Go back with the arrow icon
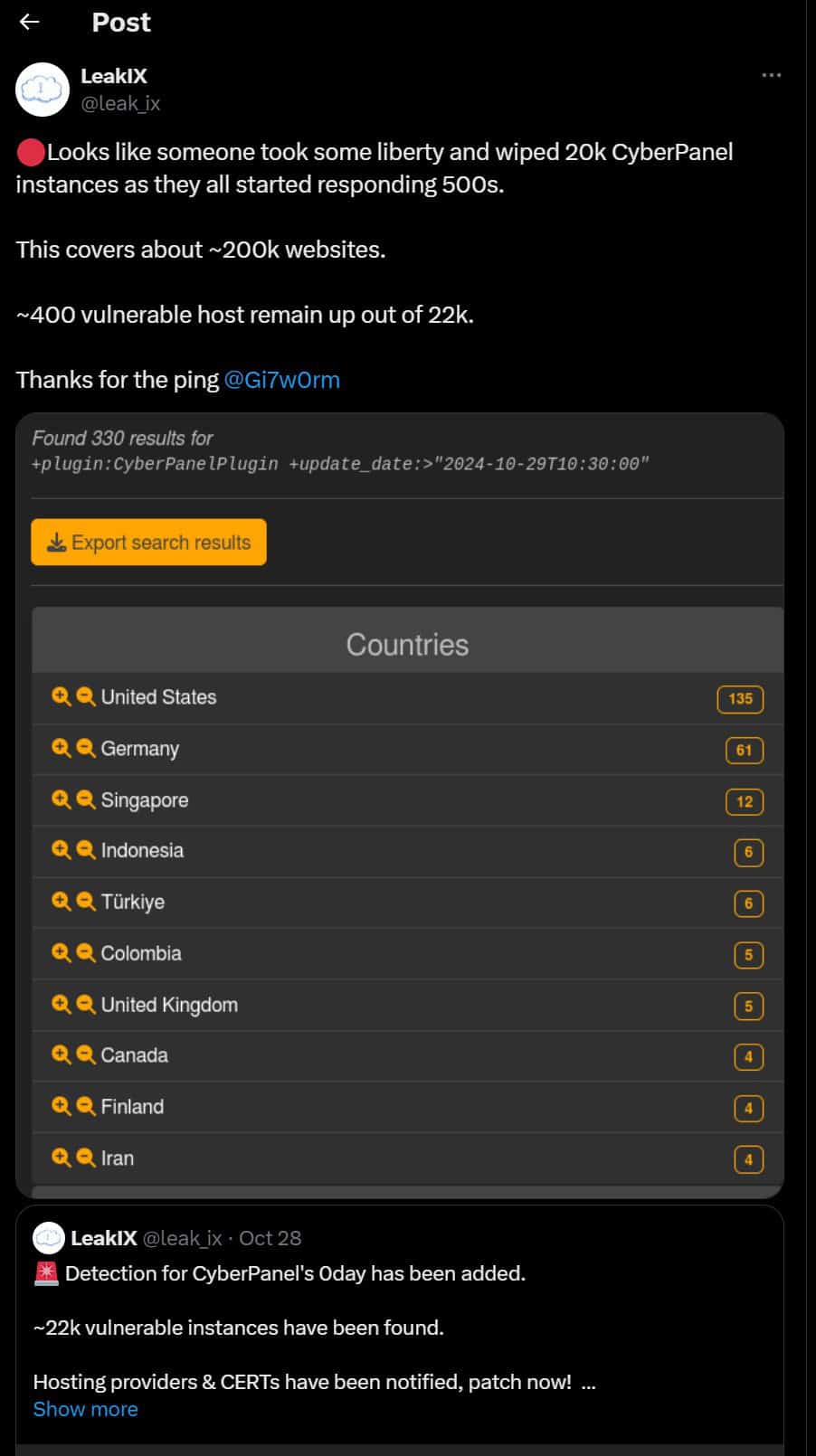This screenshot has height=1456, width=816. pos(30,22)
